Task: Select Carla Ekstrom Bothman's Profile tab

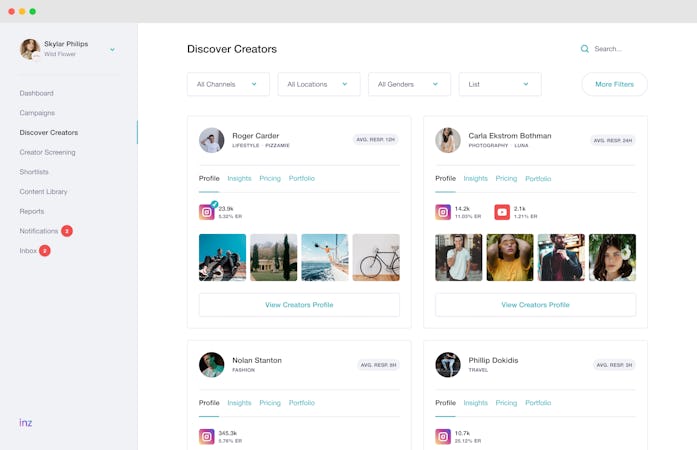Action: coord(445,178)
